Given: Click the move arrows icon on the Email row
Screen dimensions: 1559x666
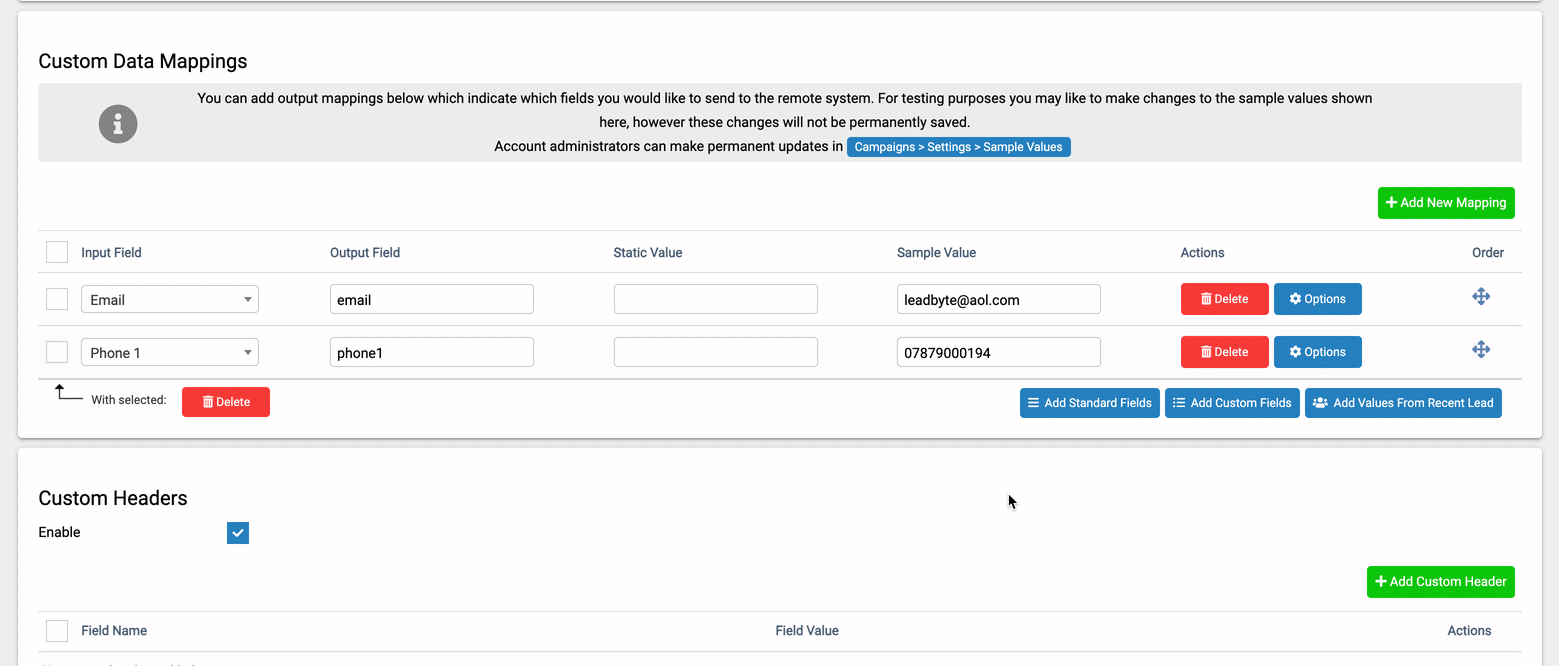Looking at the screenshot, I should click(1481, 296).
